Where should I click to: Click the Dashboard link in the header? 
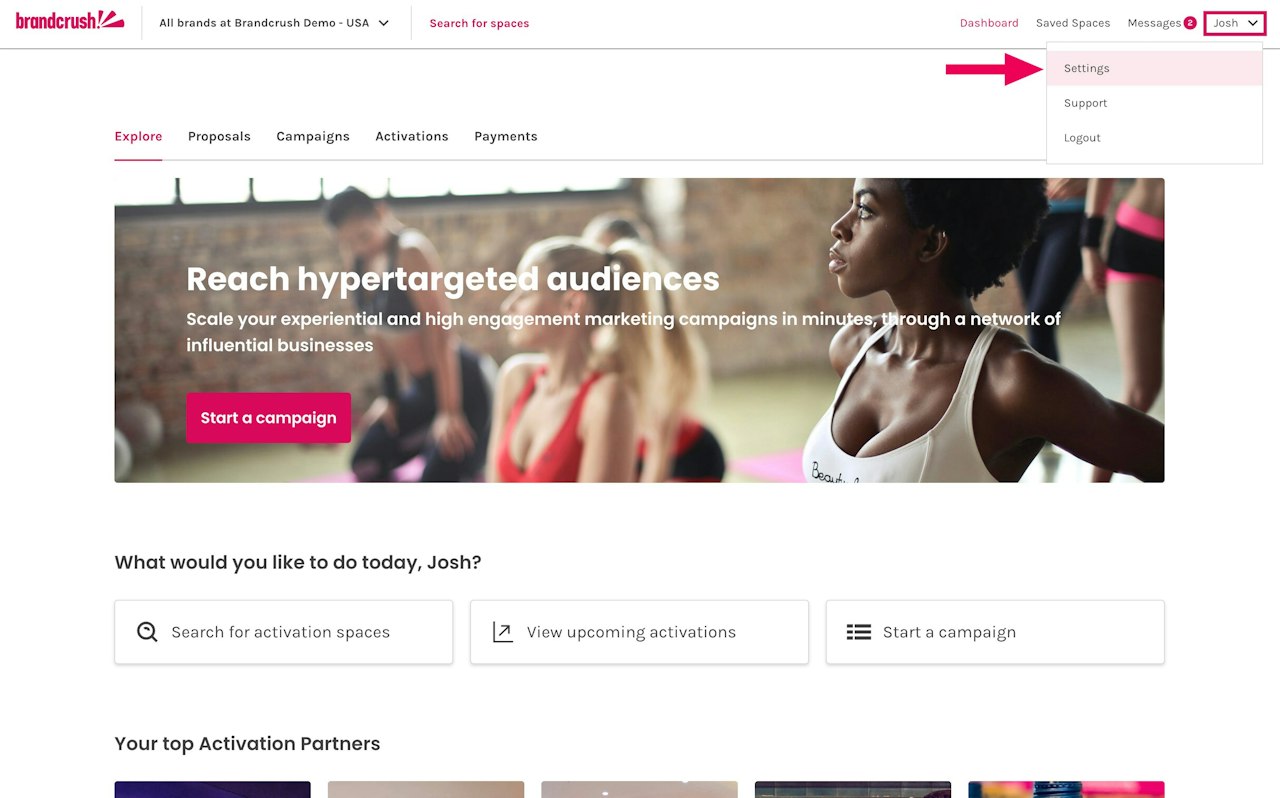click(989, 23)
